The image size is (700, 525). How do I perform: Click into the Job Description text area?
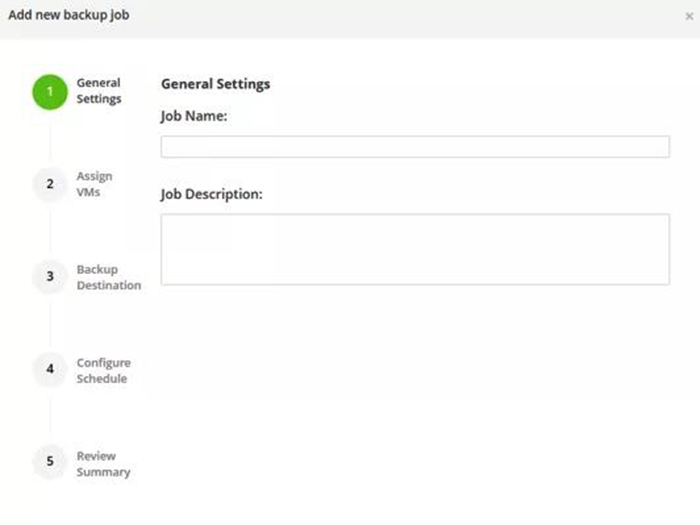pos(415,250)
